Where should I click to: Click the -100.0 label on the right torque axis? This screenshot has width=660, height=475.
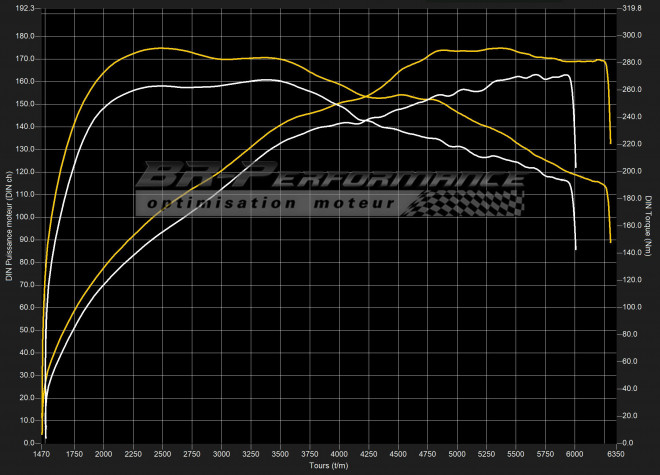click(632, 307)
